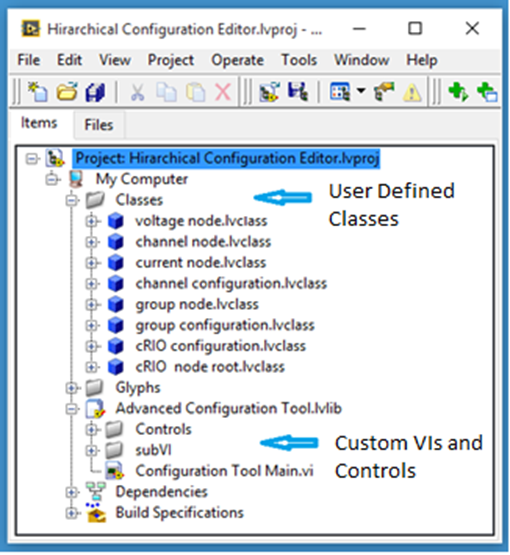Close the project window
Image resolution: width=510 pixels, height=555 pixels.
(x=472, y=28)
